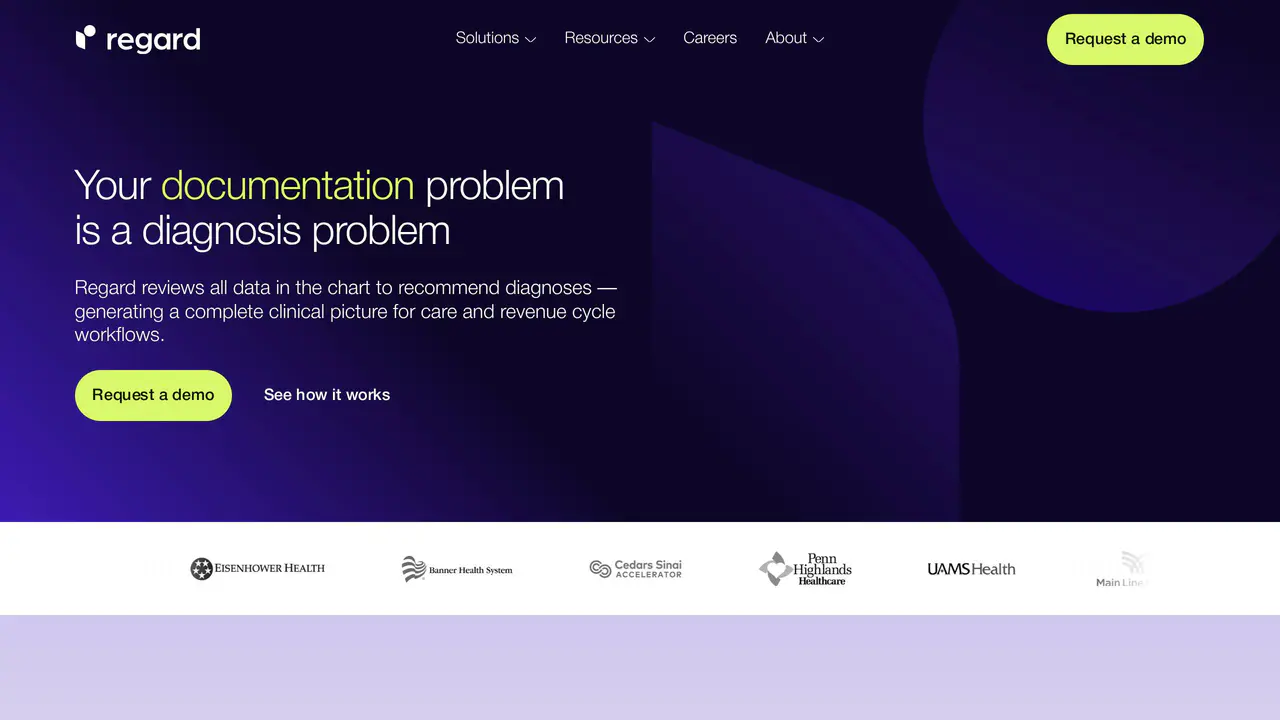Click the highlighted word documentation

[287, 186]
